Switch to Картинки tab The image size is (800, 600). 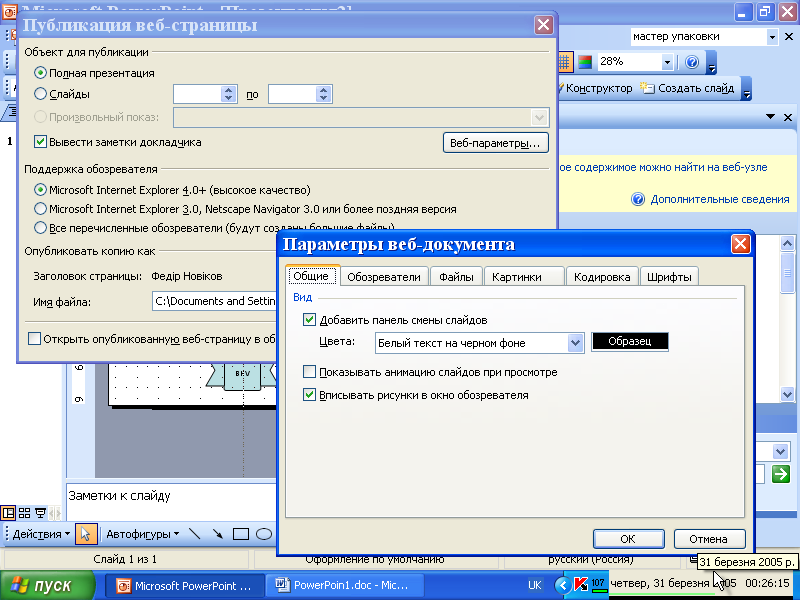click(523, 277)
